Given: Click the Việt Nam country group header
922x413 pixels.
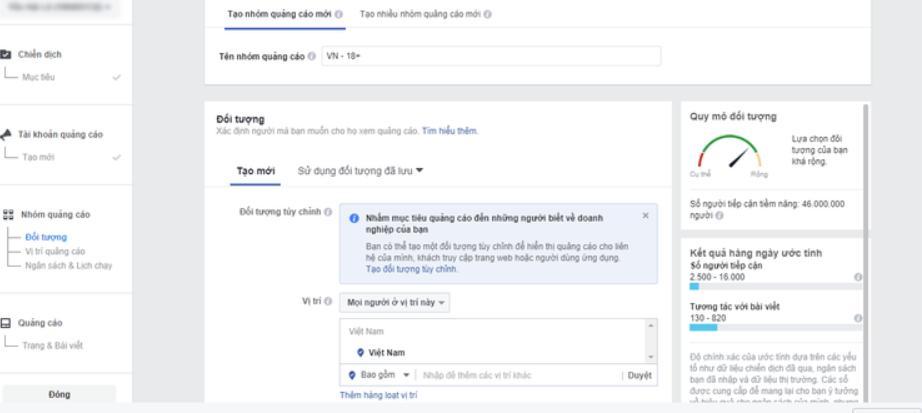Looking at the screenshot, I should pyautogui.click(x=366, y=332).
